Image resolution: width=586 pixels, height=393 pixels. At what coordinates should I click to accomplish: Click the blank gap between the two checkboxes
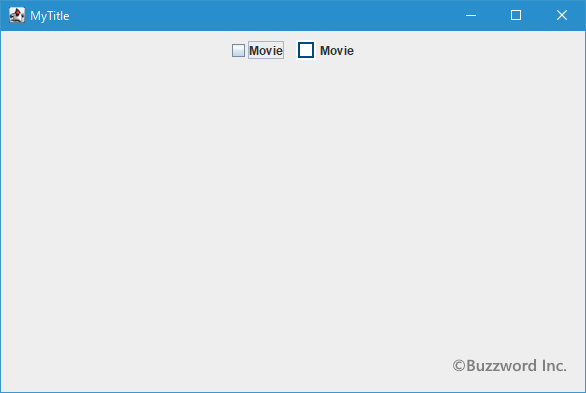(x=290, y=50)
